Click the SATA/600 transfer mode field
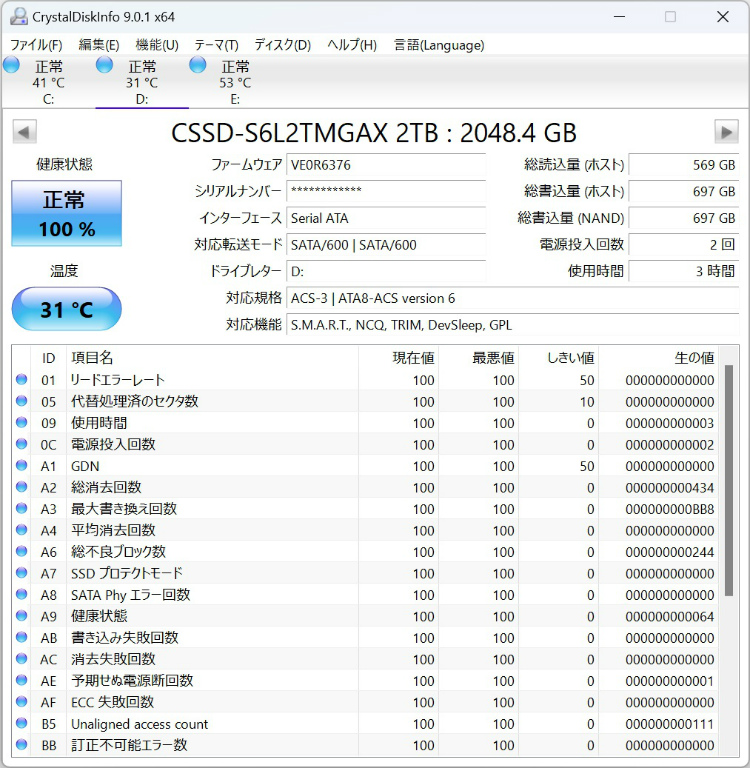 point(386,245)
